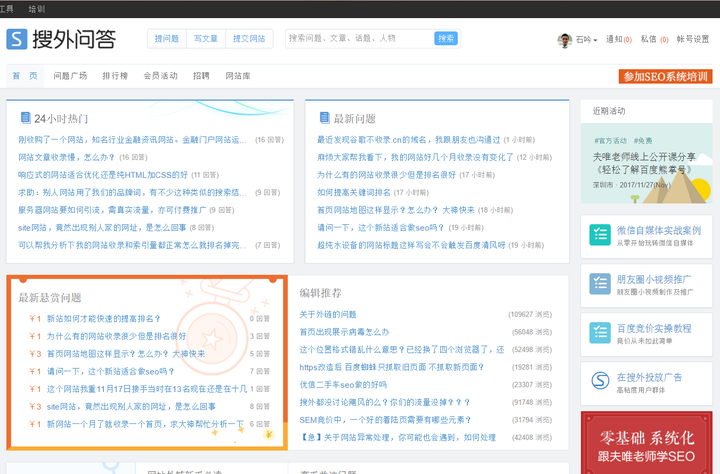Open 帐号设置 account settings
The width and height of the screenshot is (720, 474).
click(x=692, y=40)
